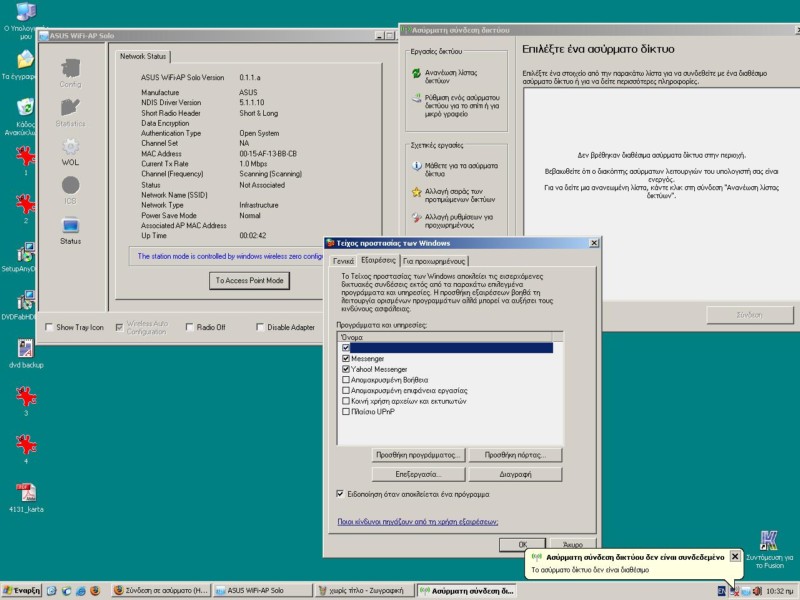This screenshot has height=600, width=800.
Task: Check the Disable Adapter checkbox
Action: [x=260, y=327]
